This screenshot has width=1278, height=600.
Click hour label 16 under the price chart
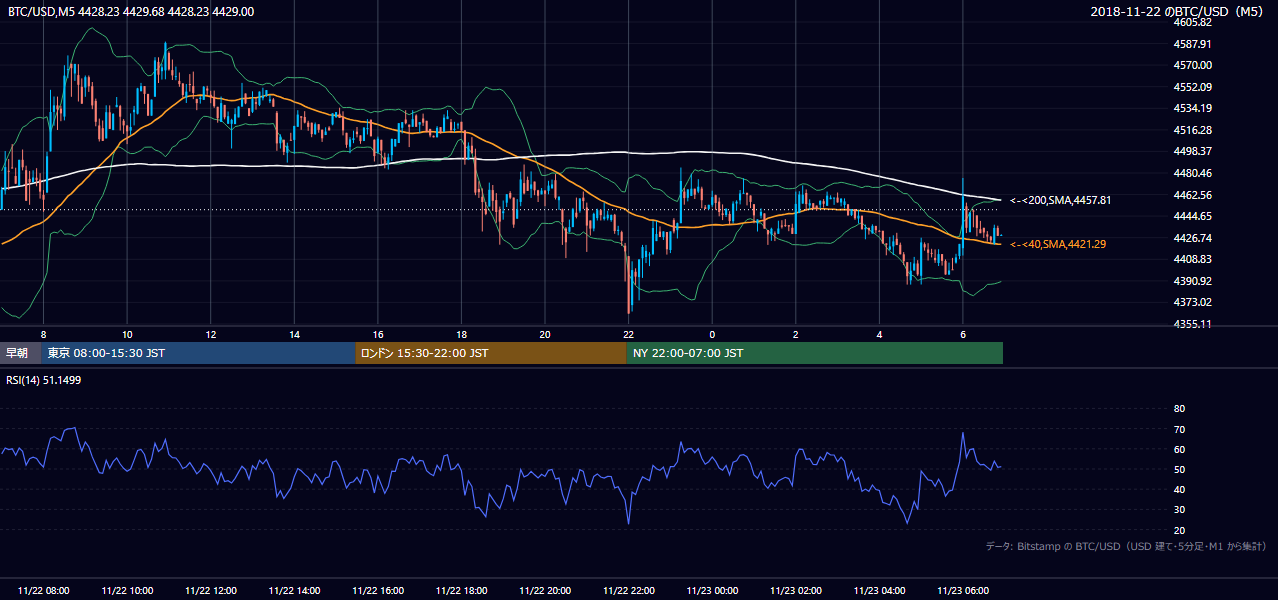click(378, 334)
